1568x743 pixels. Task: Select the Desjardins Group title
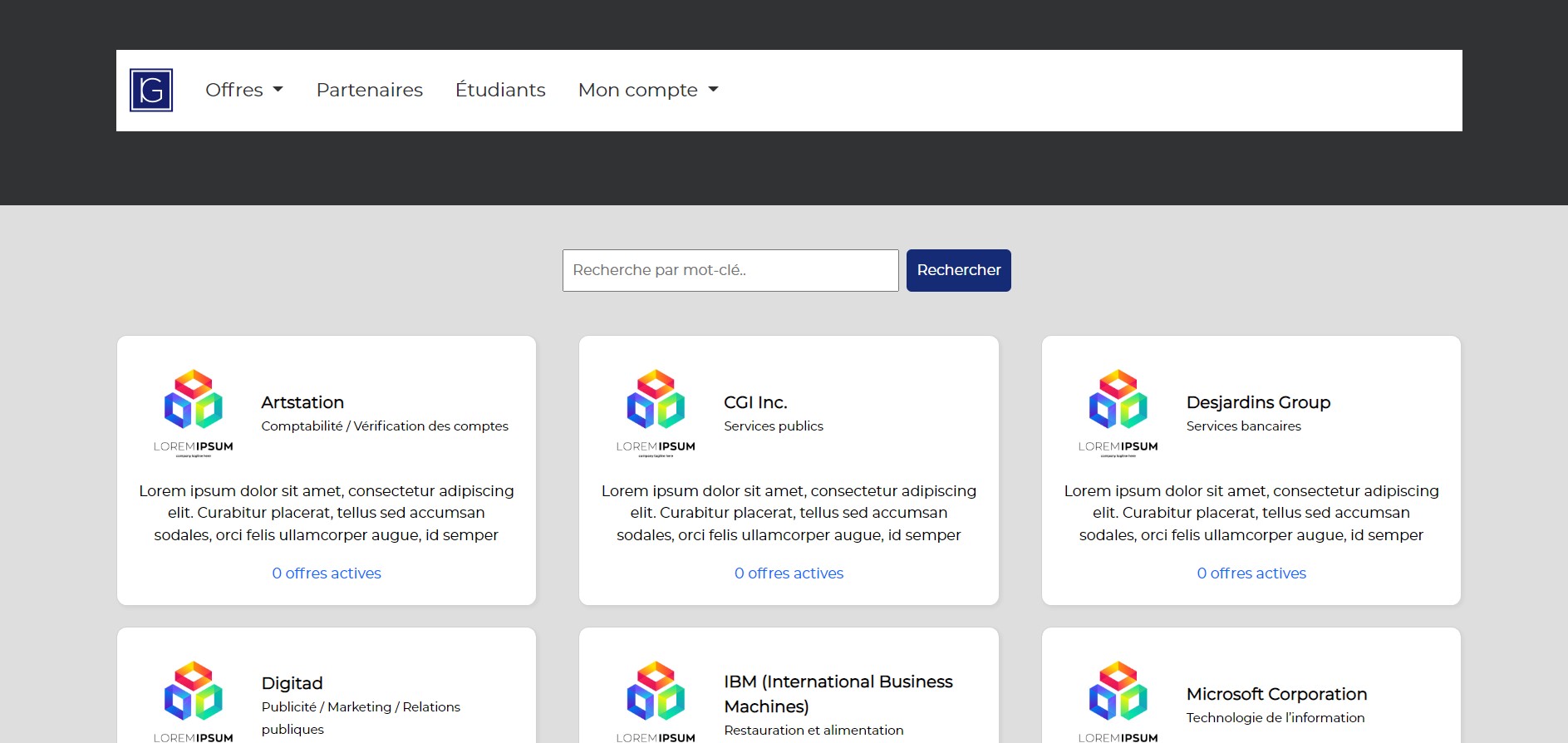coord(1258,402)
